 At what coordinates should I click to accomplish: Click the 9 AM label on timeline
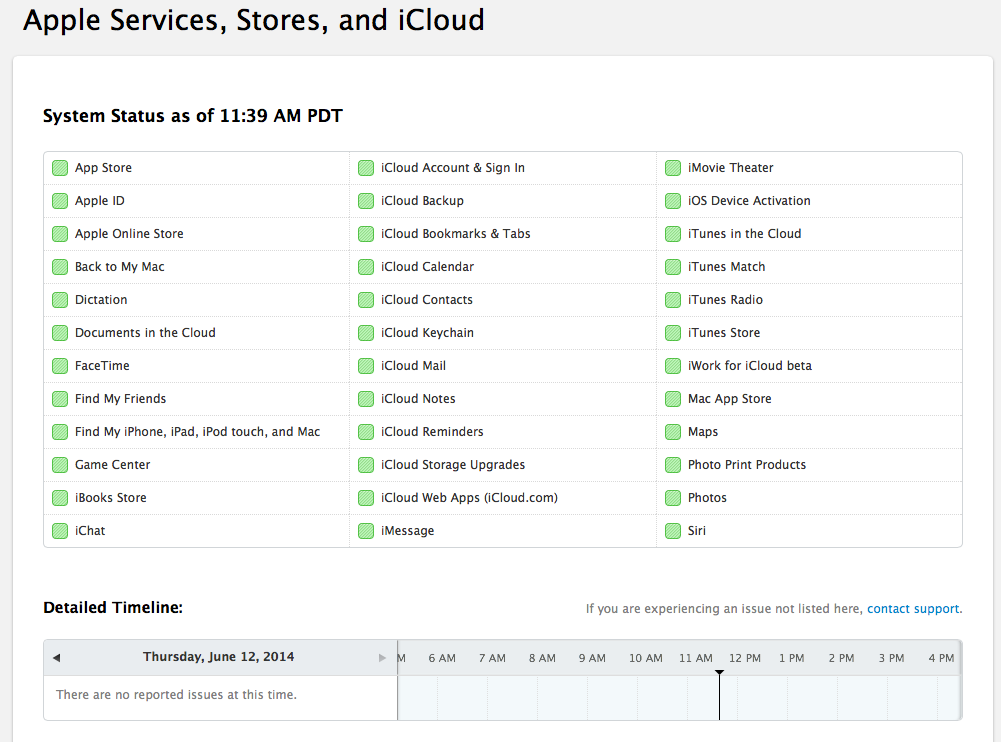[592, 658]
